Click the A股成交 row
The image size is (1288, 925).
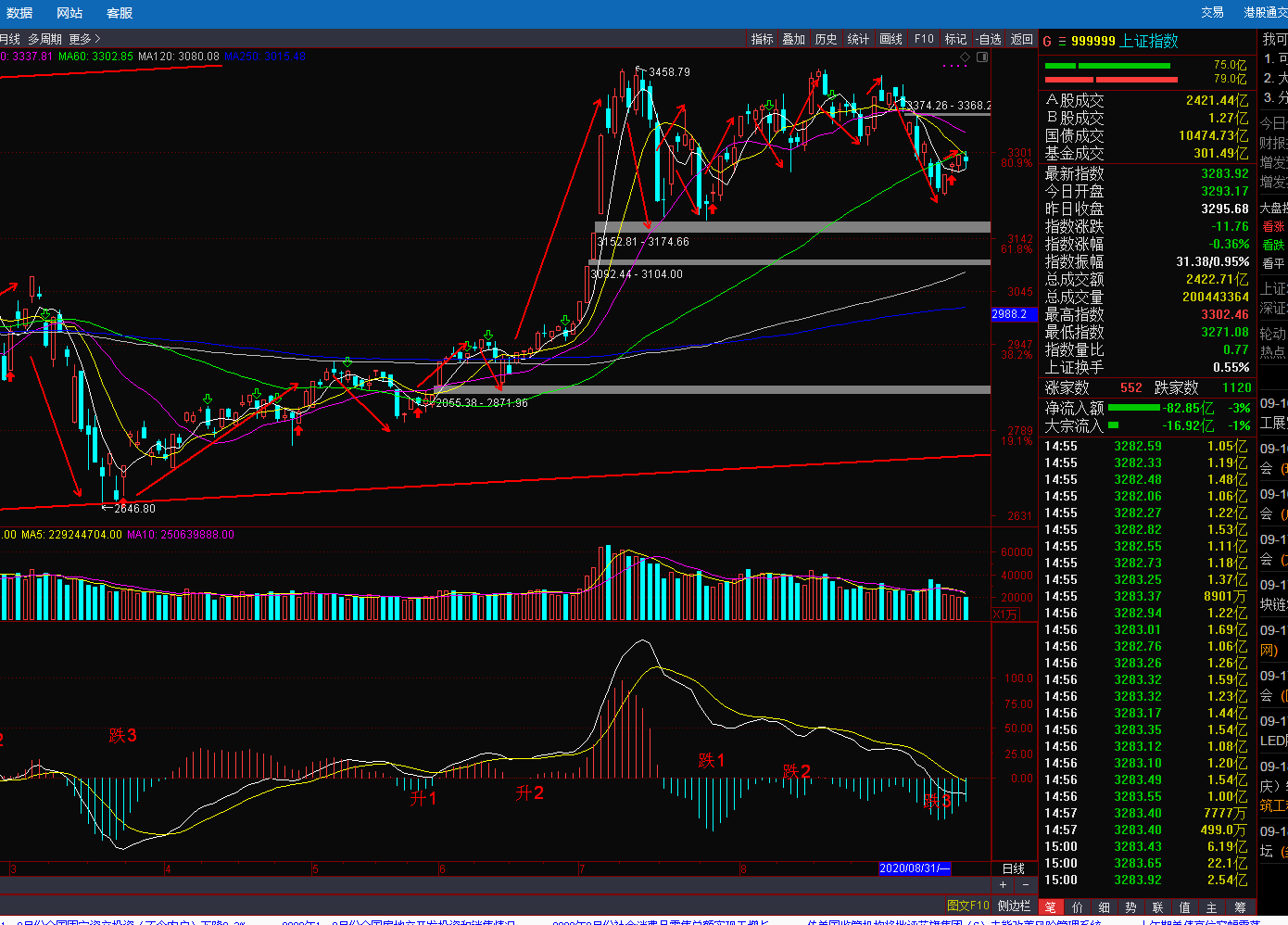(x=1146, y=100)
